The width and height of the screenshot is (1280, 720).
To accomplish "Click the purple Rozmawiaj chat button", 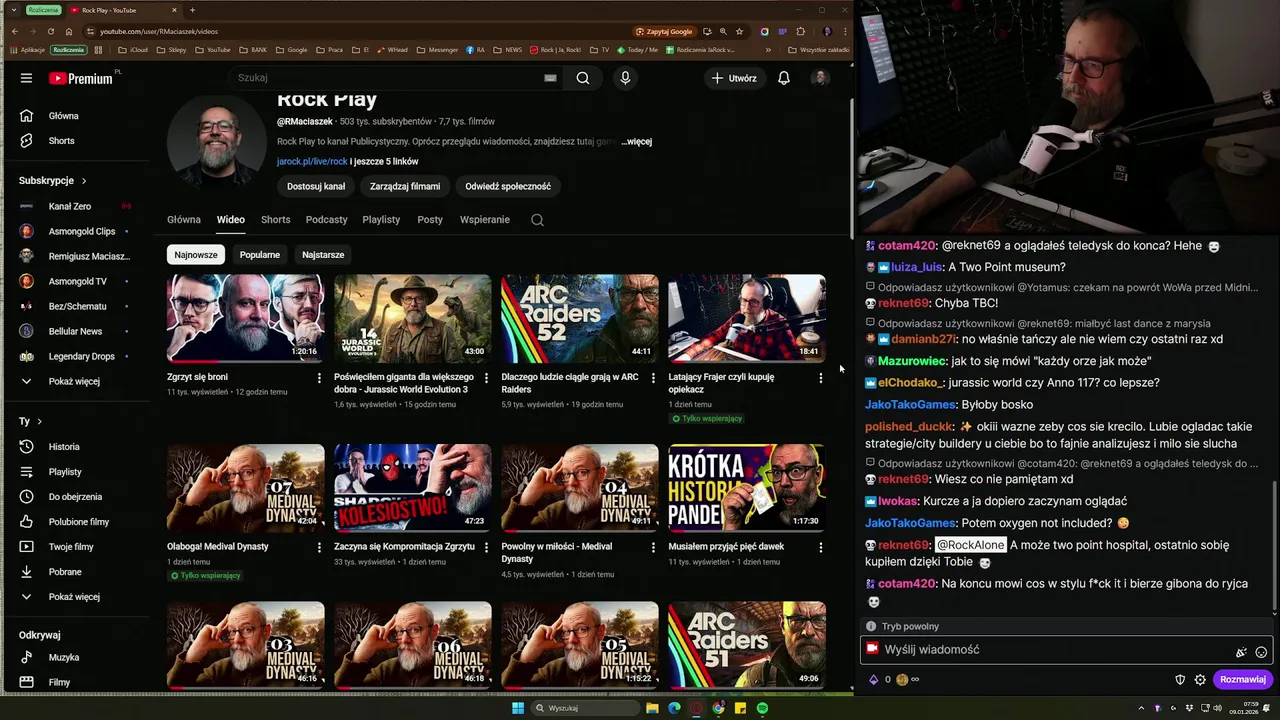I will pos(1243,680).
